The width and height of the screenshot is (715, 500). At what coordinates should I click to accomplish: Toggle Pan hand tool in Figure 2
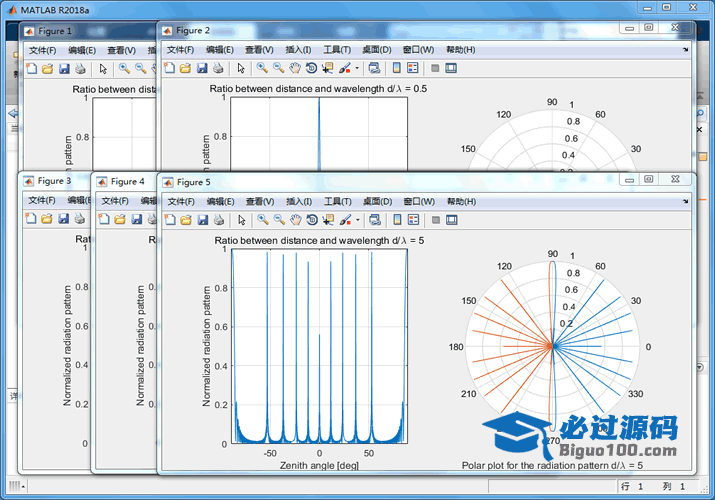pos(295,68)
